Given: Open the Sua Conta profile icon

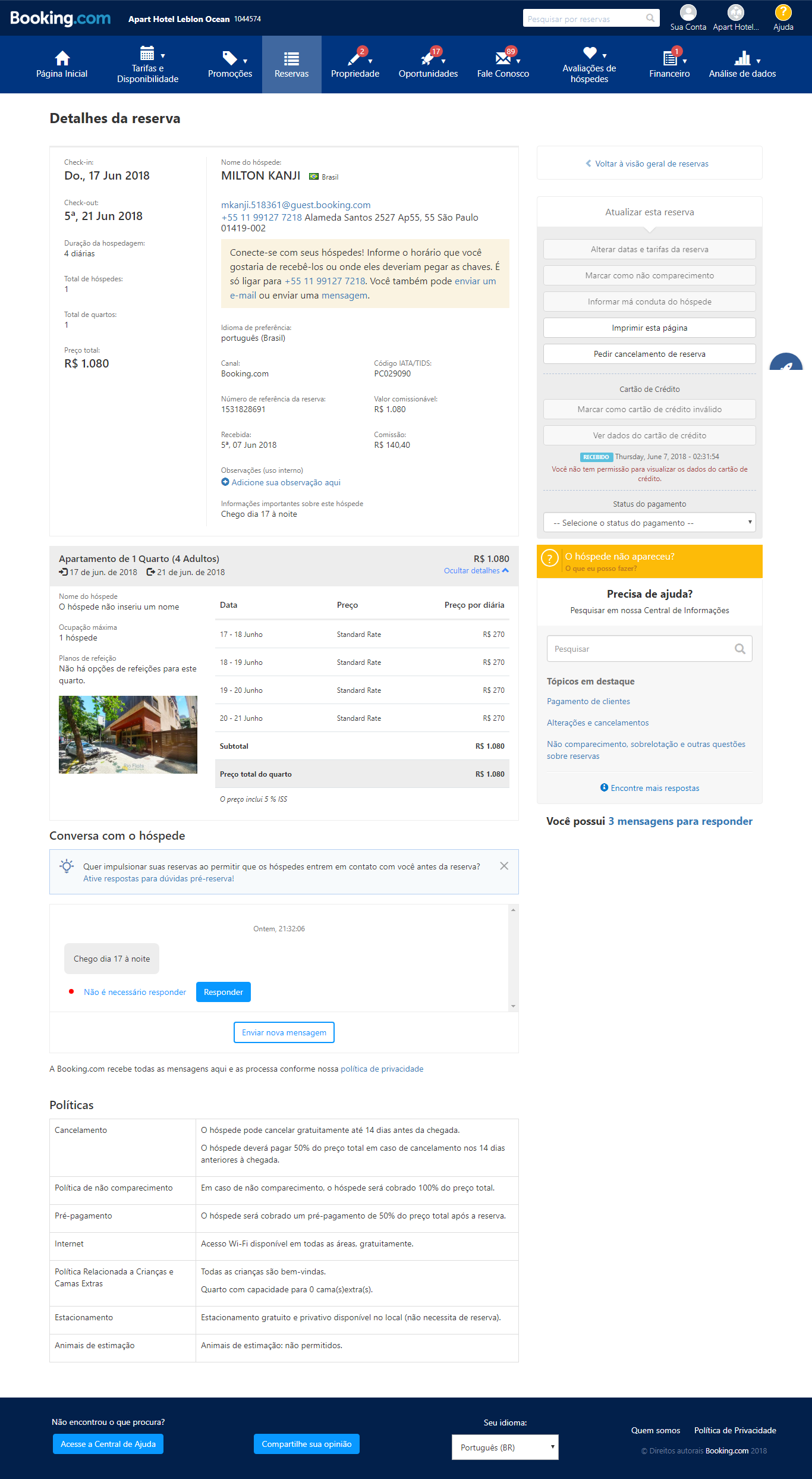Looking at the screenshot, I should [x=688, y=12].
